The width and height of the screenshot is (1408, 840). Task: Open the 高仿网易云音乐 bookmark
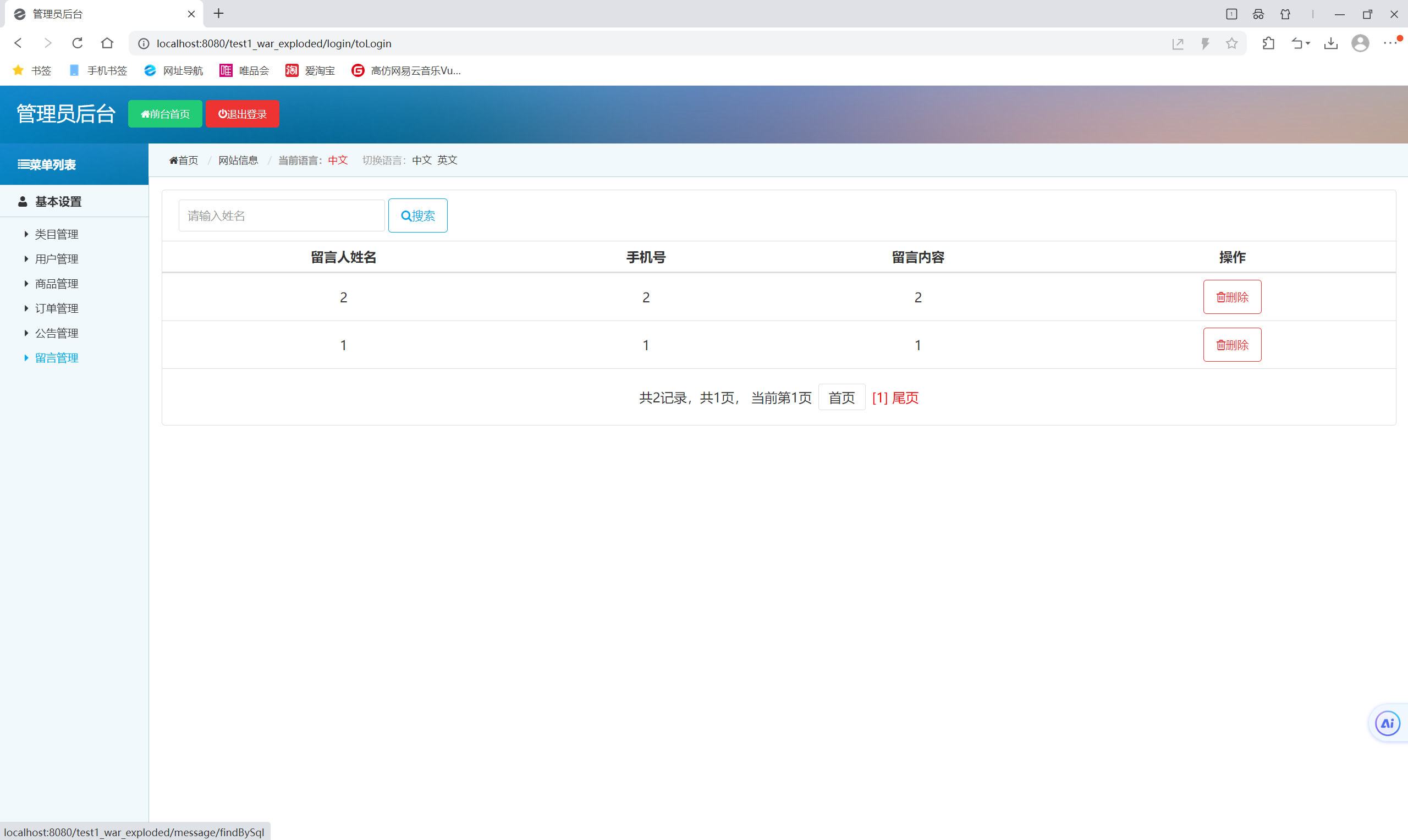[x=406, y=70]
